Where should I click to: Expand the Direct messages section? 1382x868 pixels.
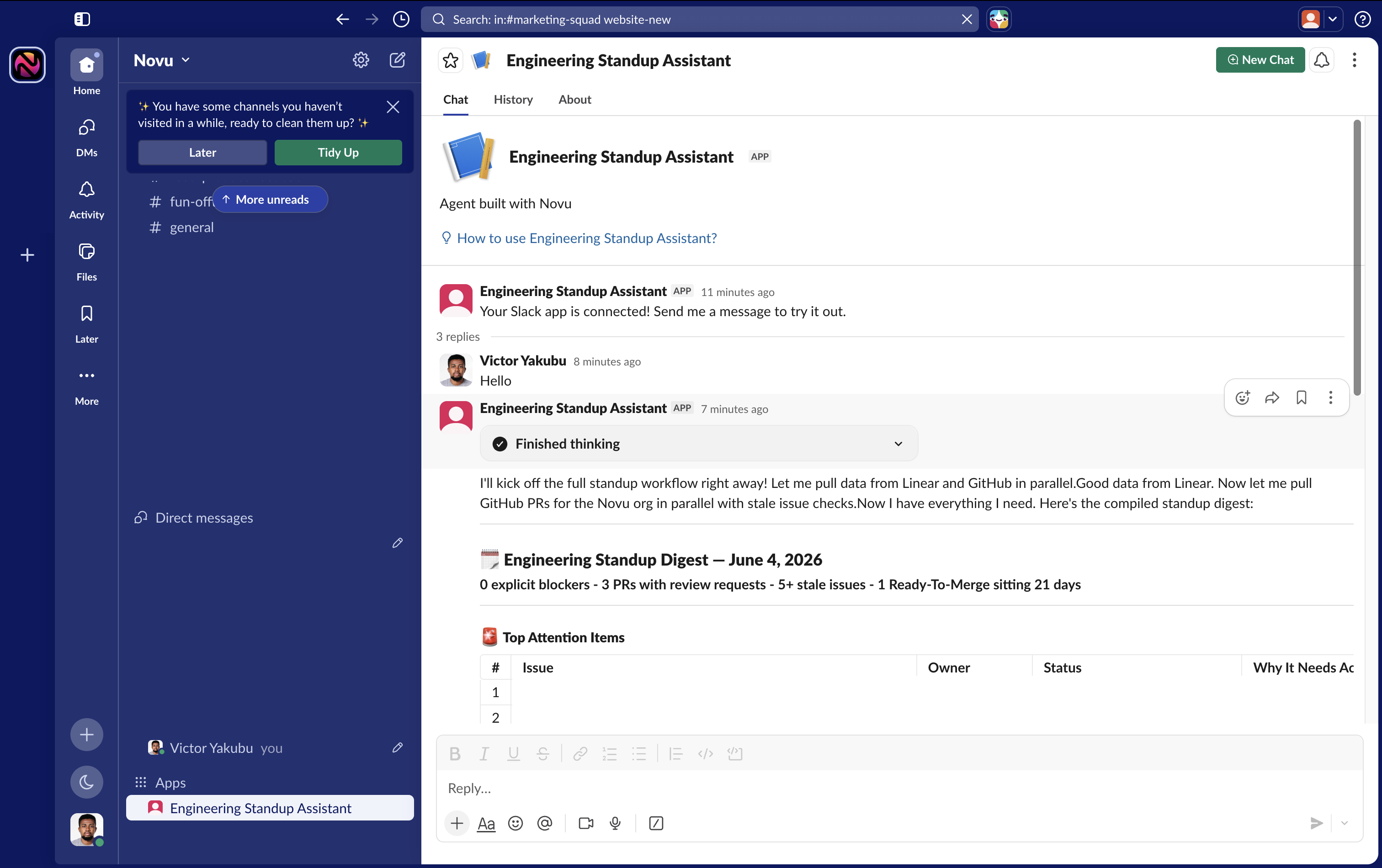coord(204,518)
